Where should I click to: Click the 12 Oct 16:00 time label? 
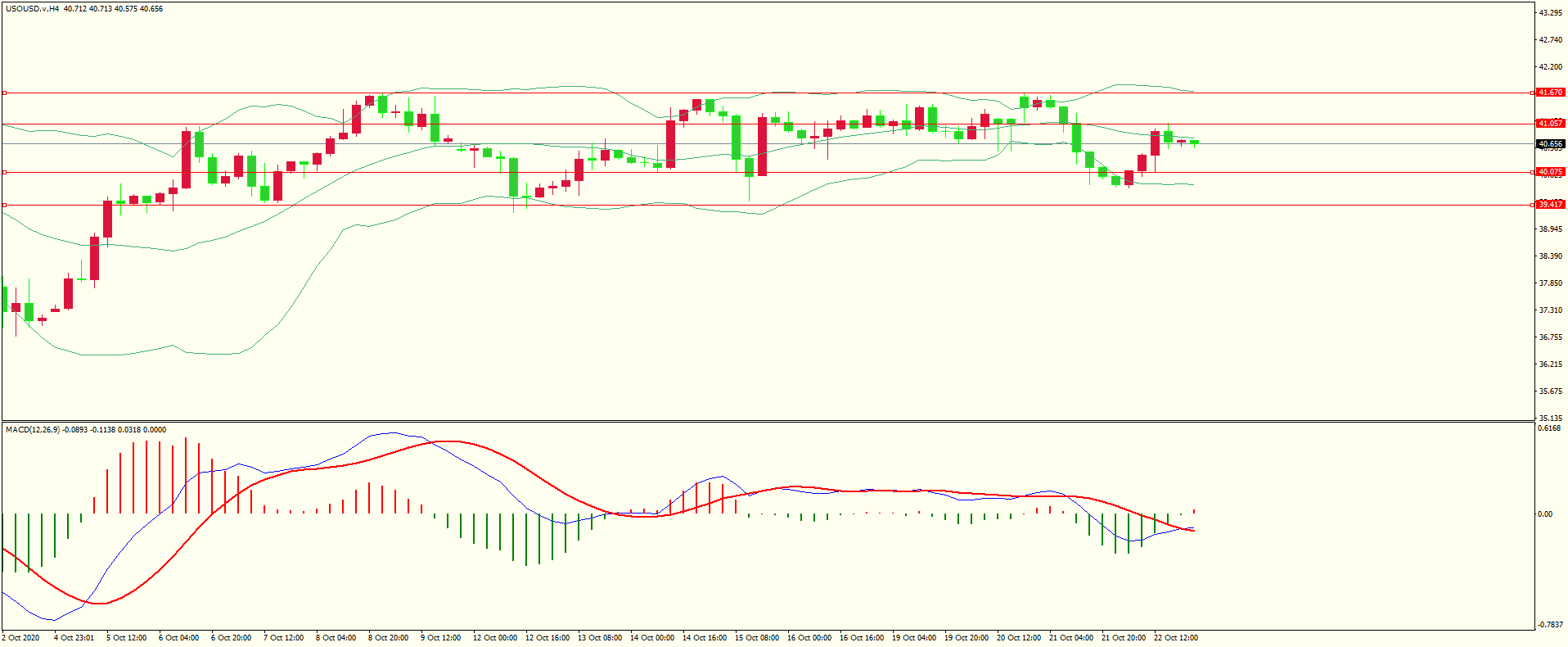pyautogui.click(x=547, y=638)
